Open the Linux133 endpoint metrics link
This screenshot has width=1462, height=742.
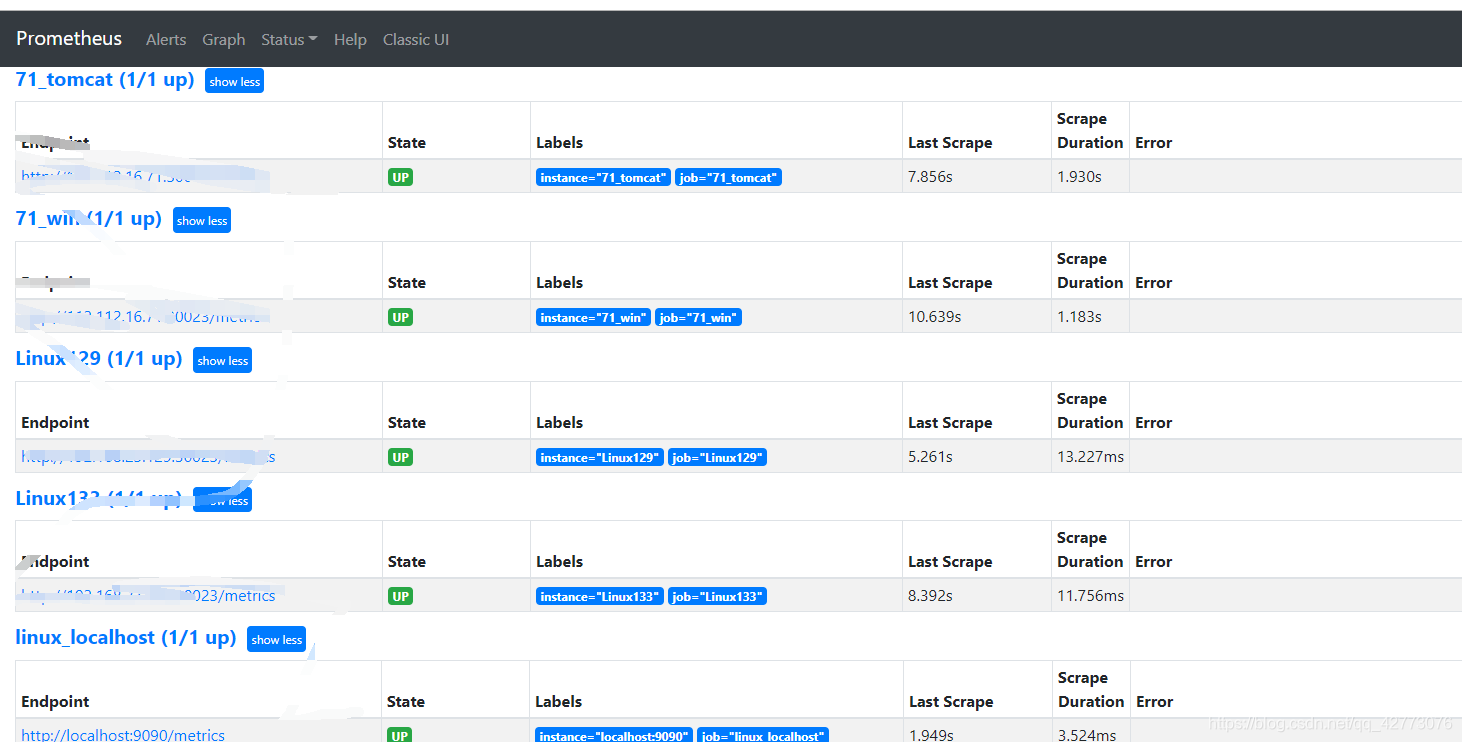[148, 596]
